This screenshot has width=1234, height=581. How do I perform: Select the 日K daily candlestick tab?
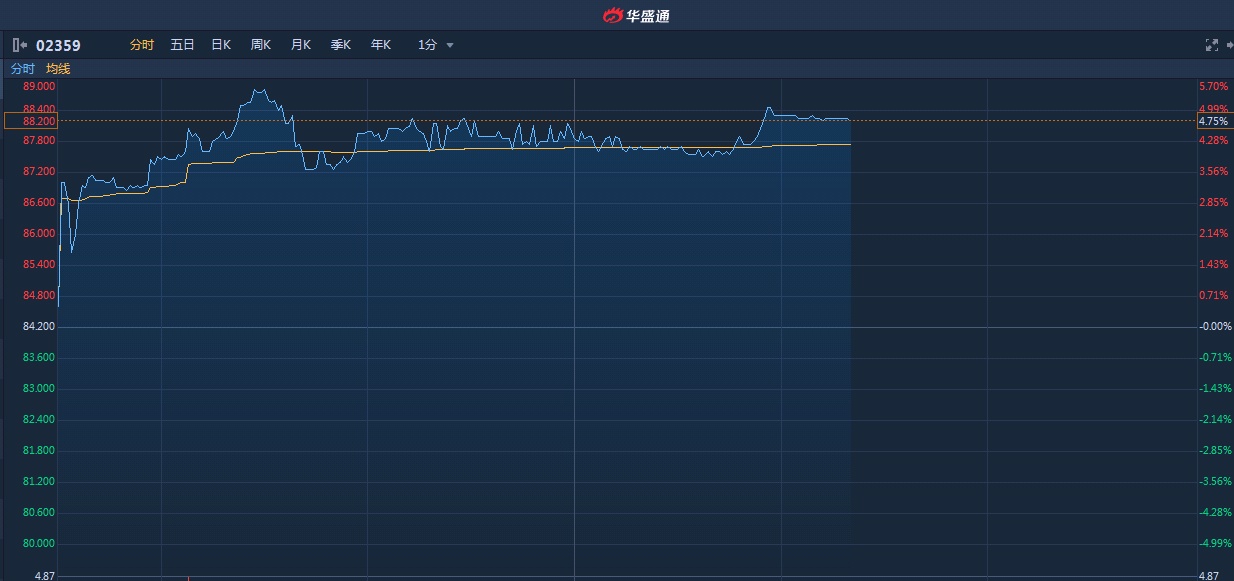221,45
